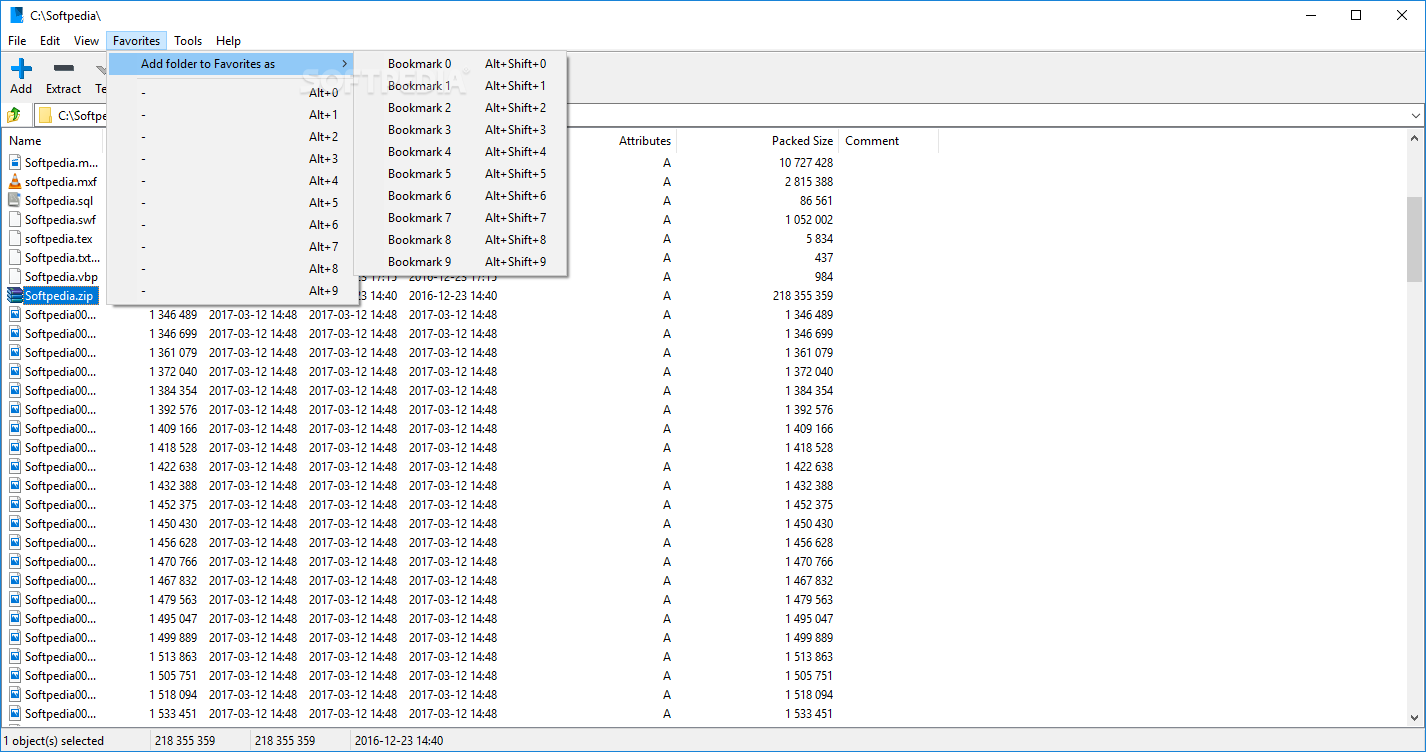Open the address bar dropdown arrow
Screen dimensions: 1426x752
1415,116
